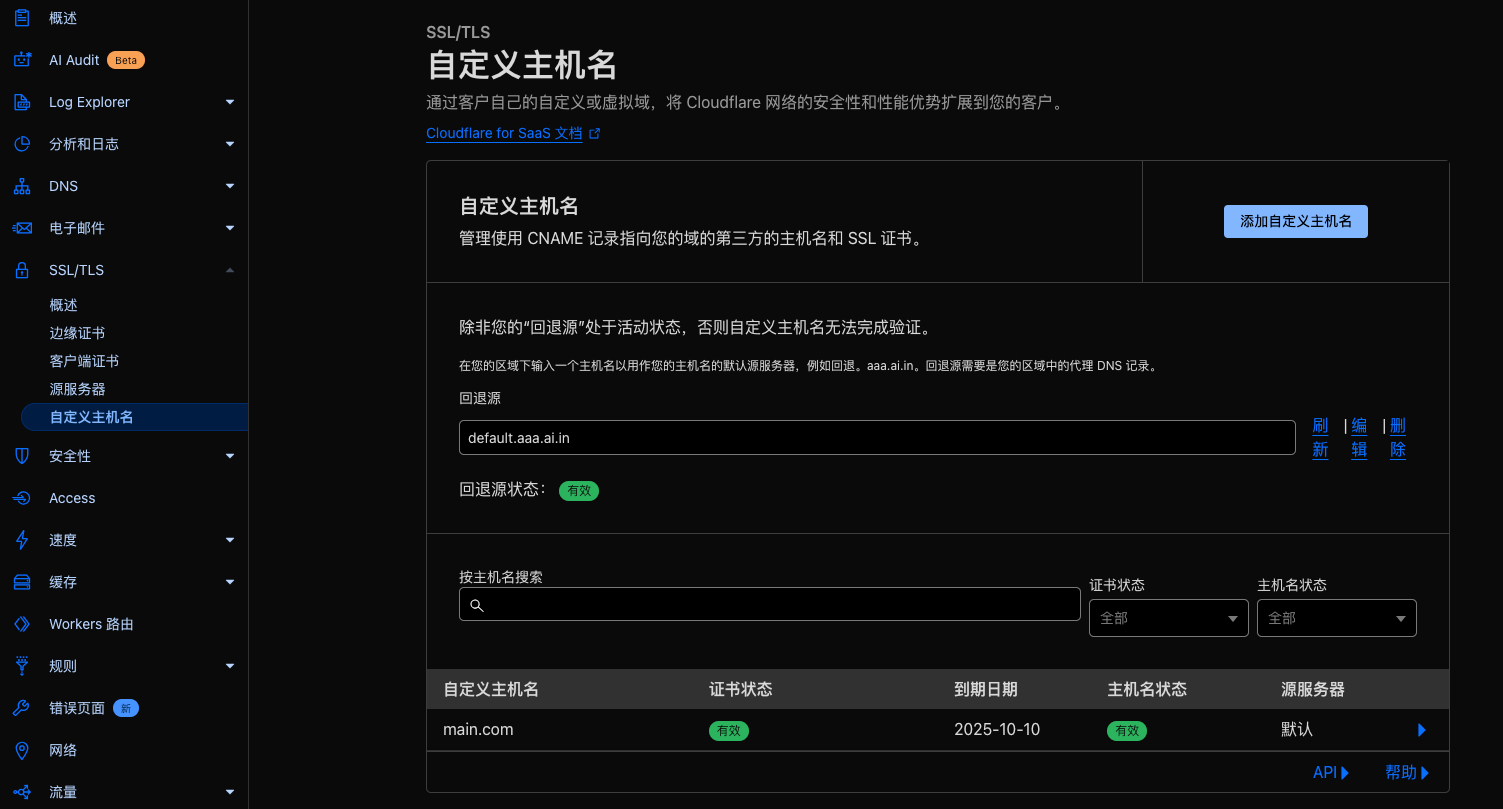Open SSL/TLS 概述 submenu item

tap(63, 305)
